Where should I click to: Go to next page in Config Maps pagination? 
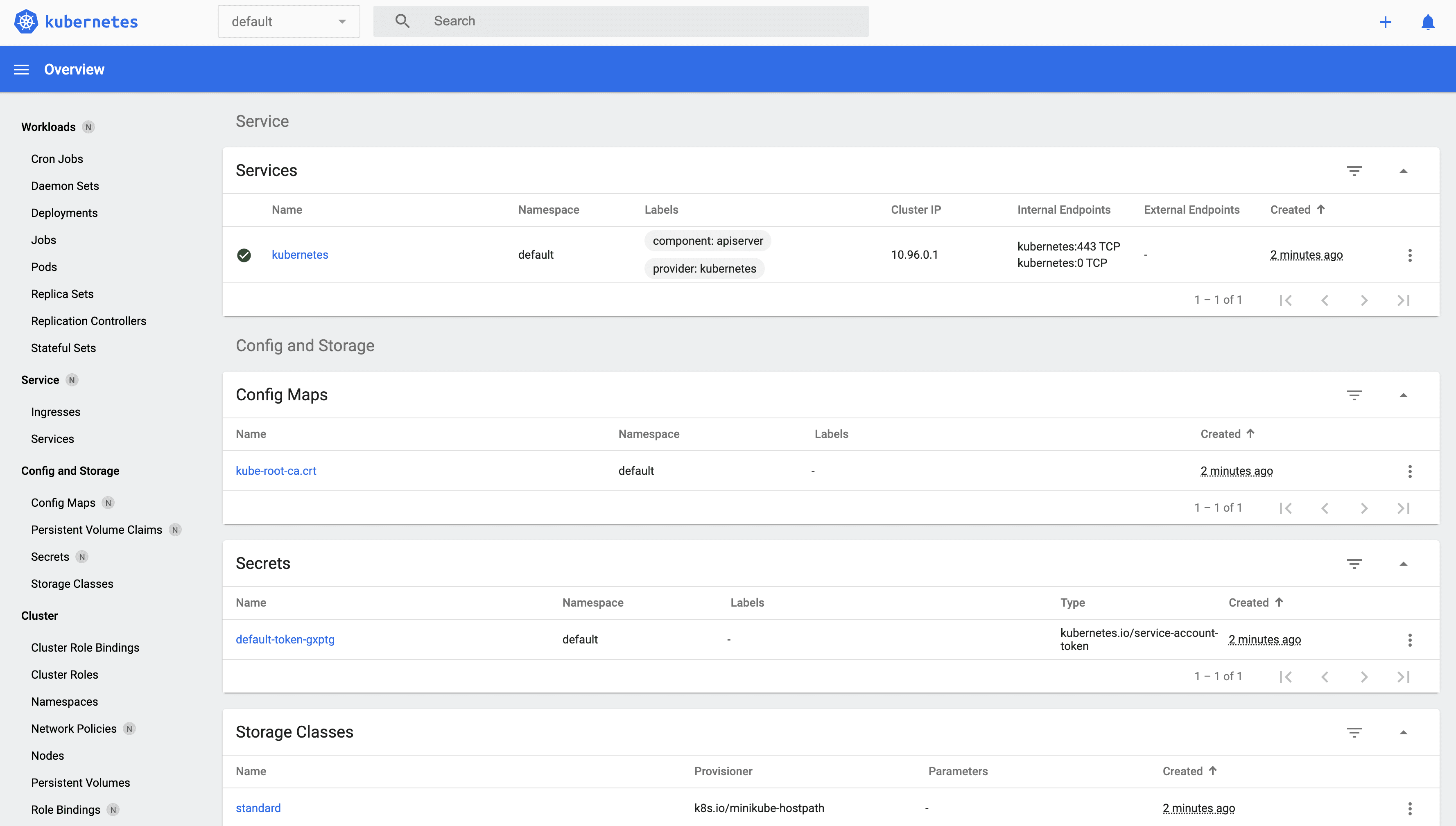coord(1364,508)
